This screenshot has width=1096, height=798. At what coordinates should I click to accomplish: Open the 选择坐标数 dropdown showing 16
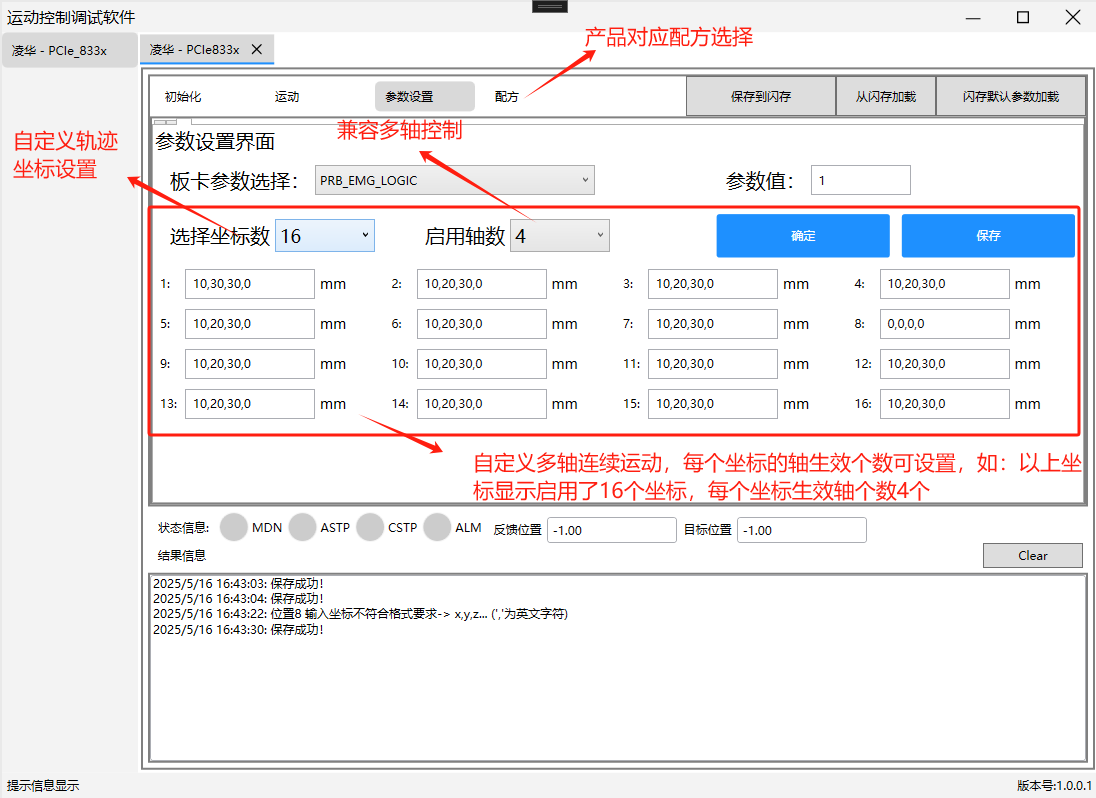pos(325,235)
